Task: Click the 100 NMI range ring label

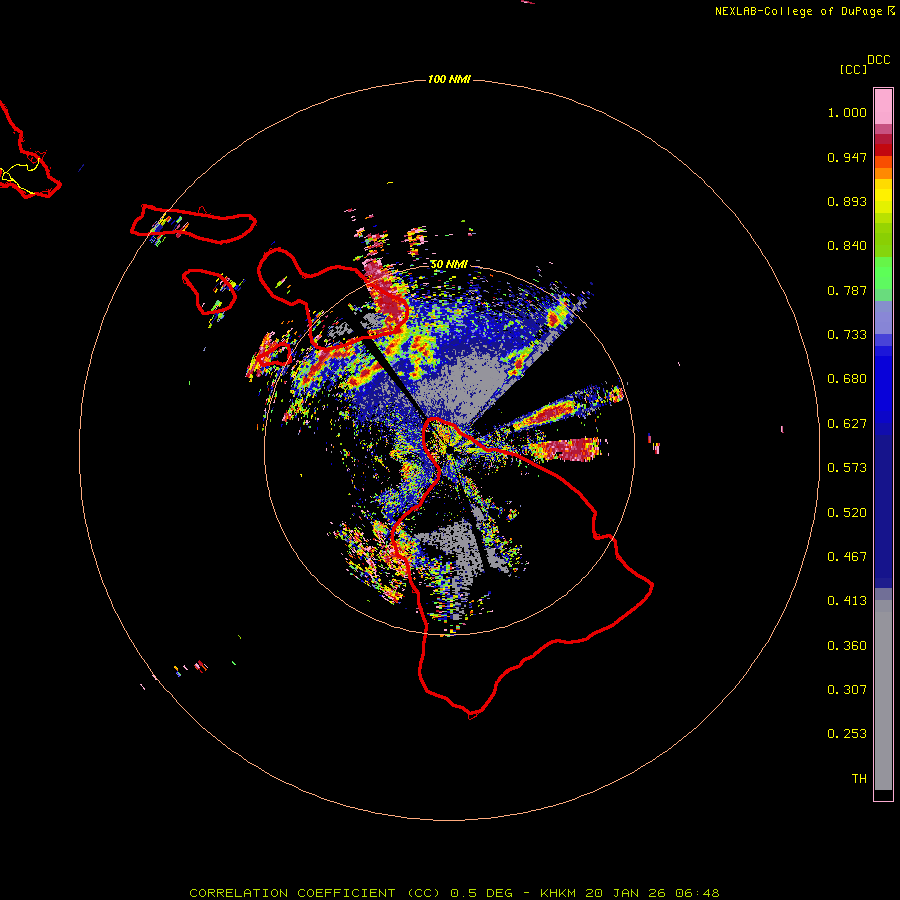Action: click(449, 79)
